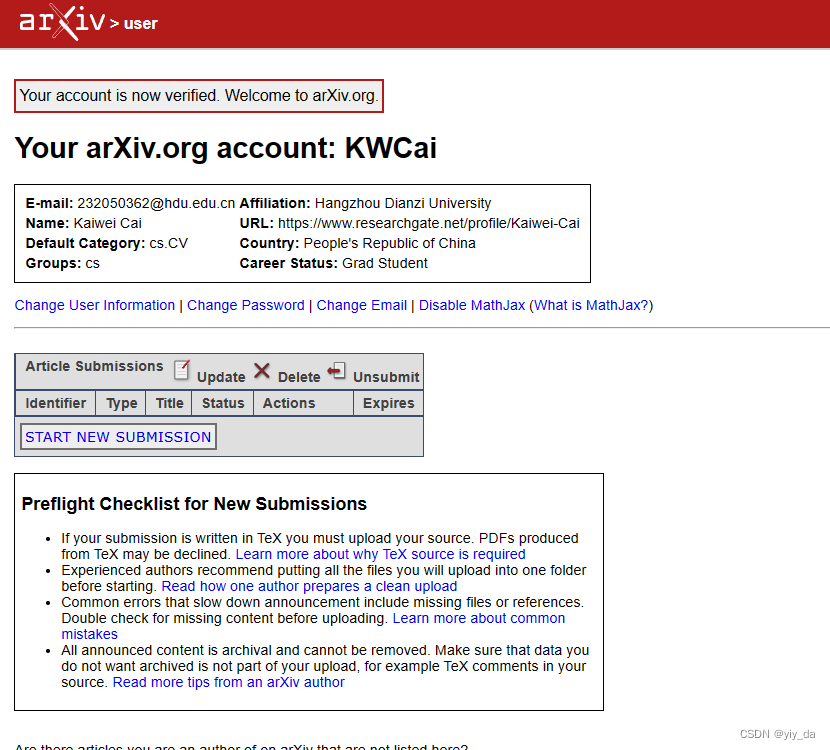Click the 'Unsubmit' legend label
This screenshot has height=750, width=830.
(x=386, y=377)
